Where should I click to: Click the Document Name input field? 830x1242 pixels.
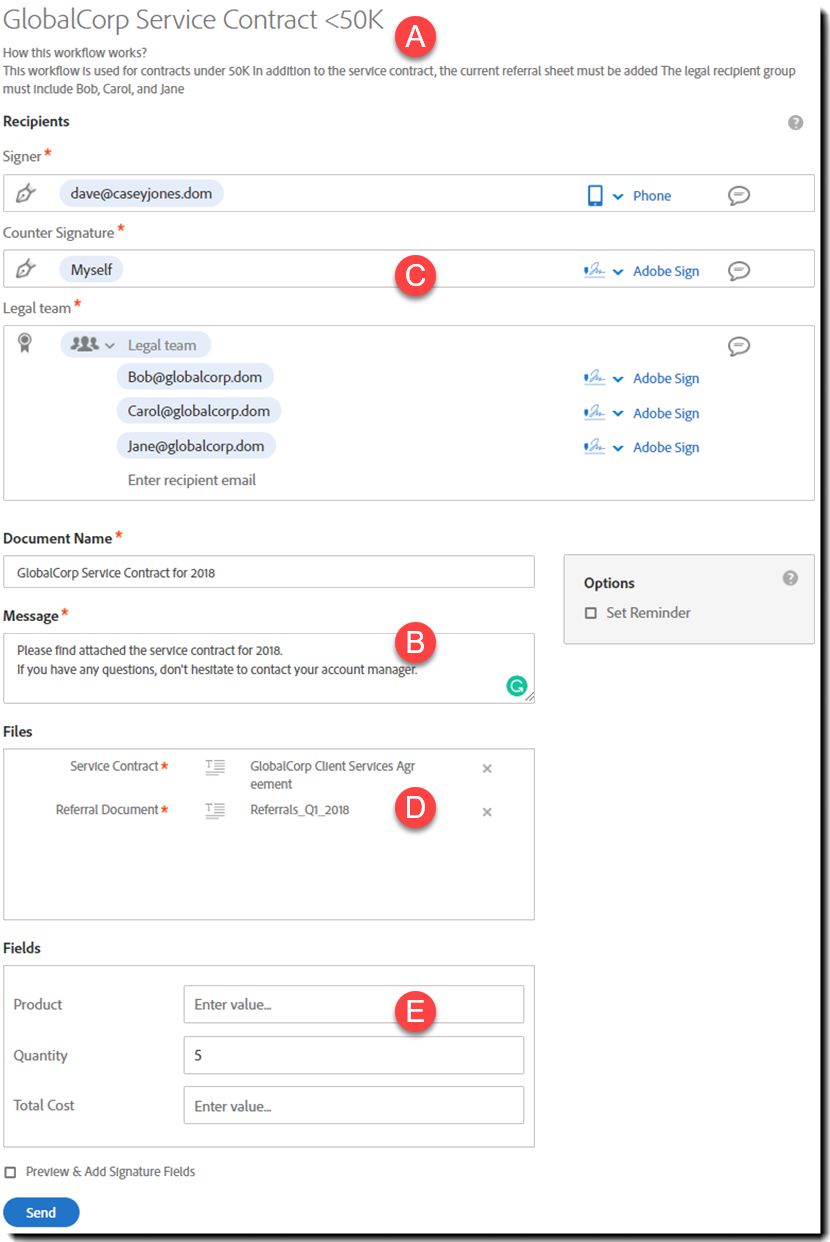(269, 572)
